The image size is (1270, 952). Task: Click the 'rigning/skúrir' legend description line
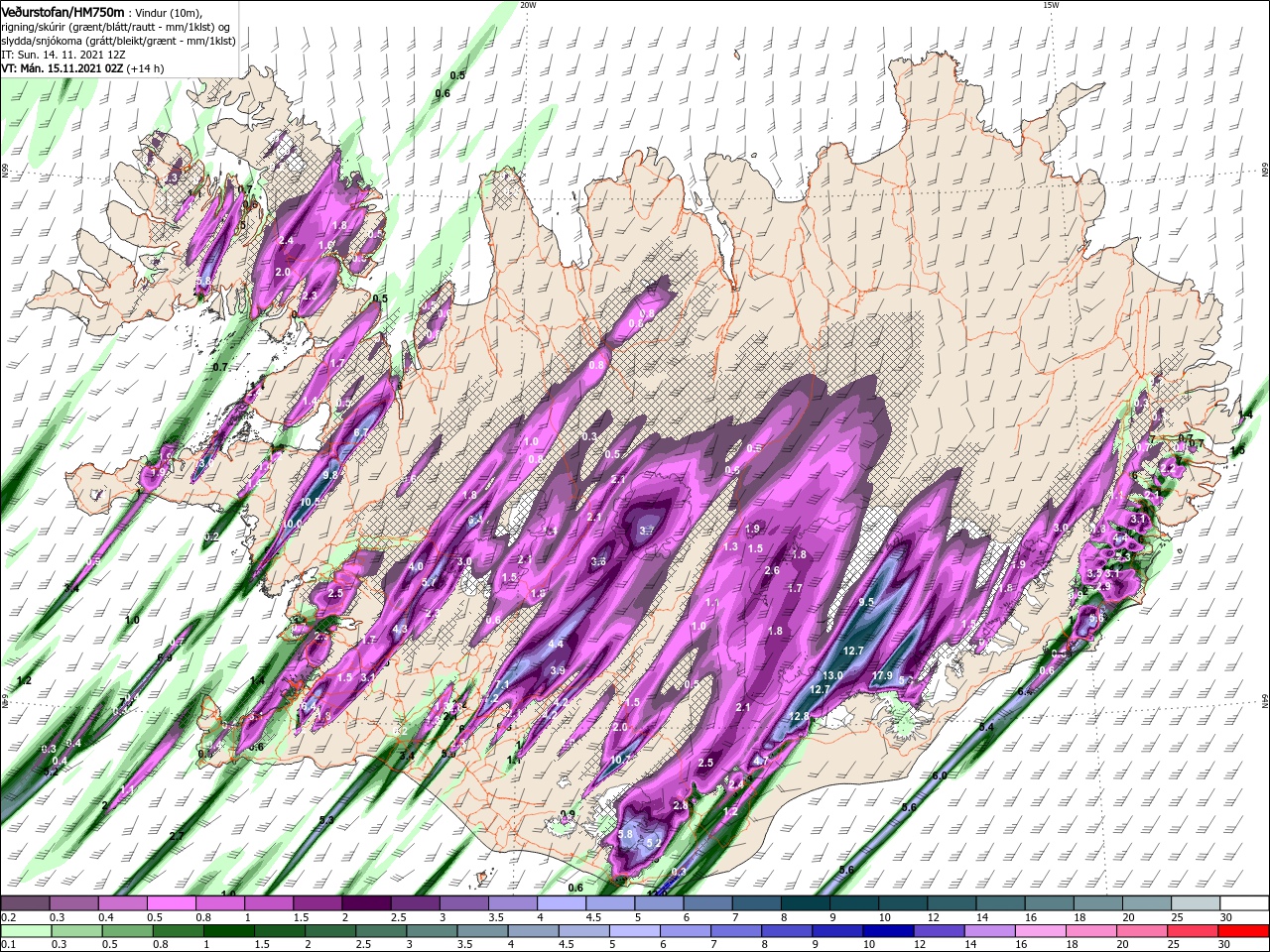115,26
